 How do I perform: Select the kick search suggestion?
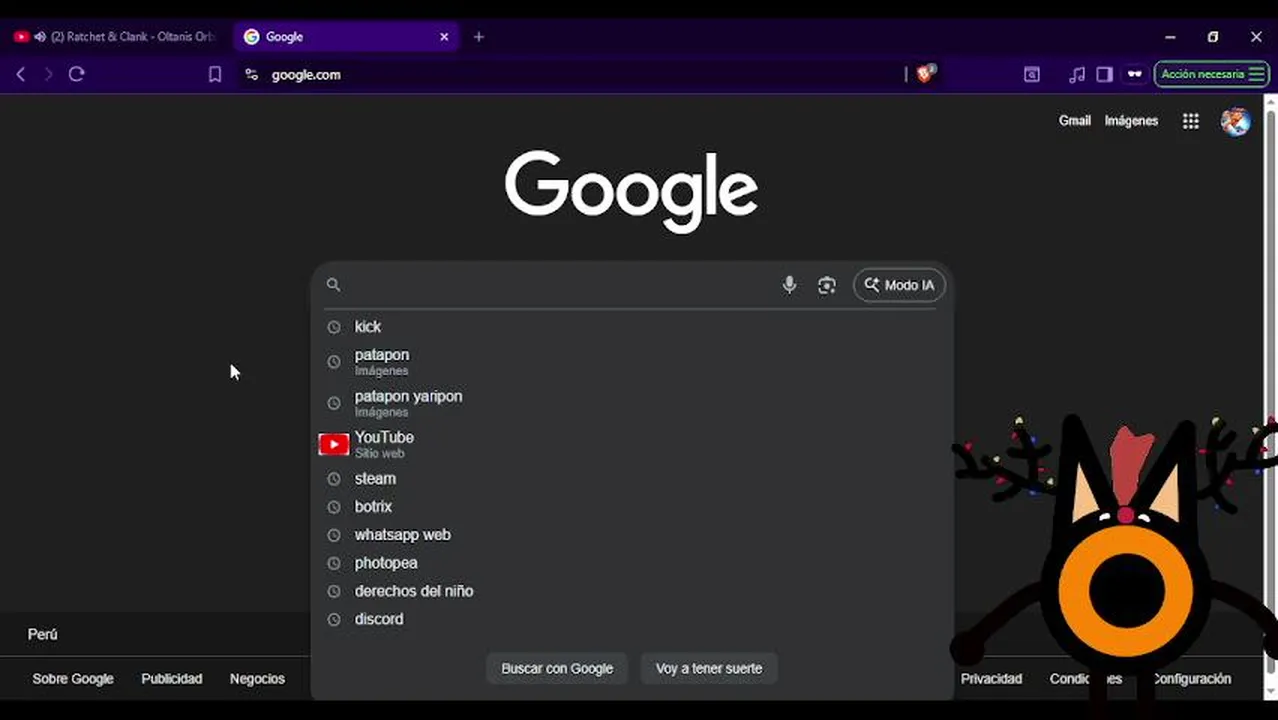pos(632,327)
